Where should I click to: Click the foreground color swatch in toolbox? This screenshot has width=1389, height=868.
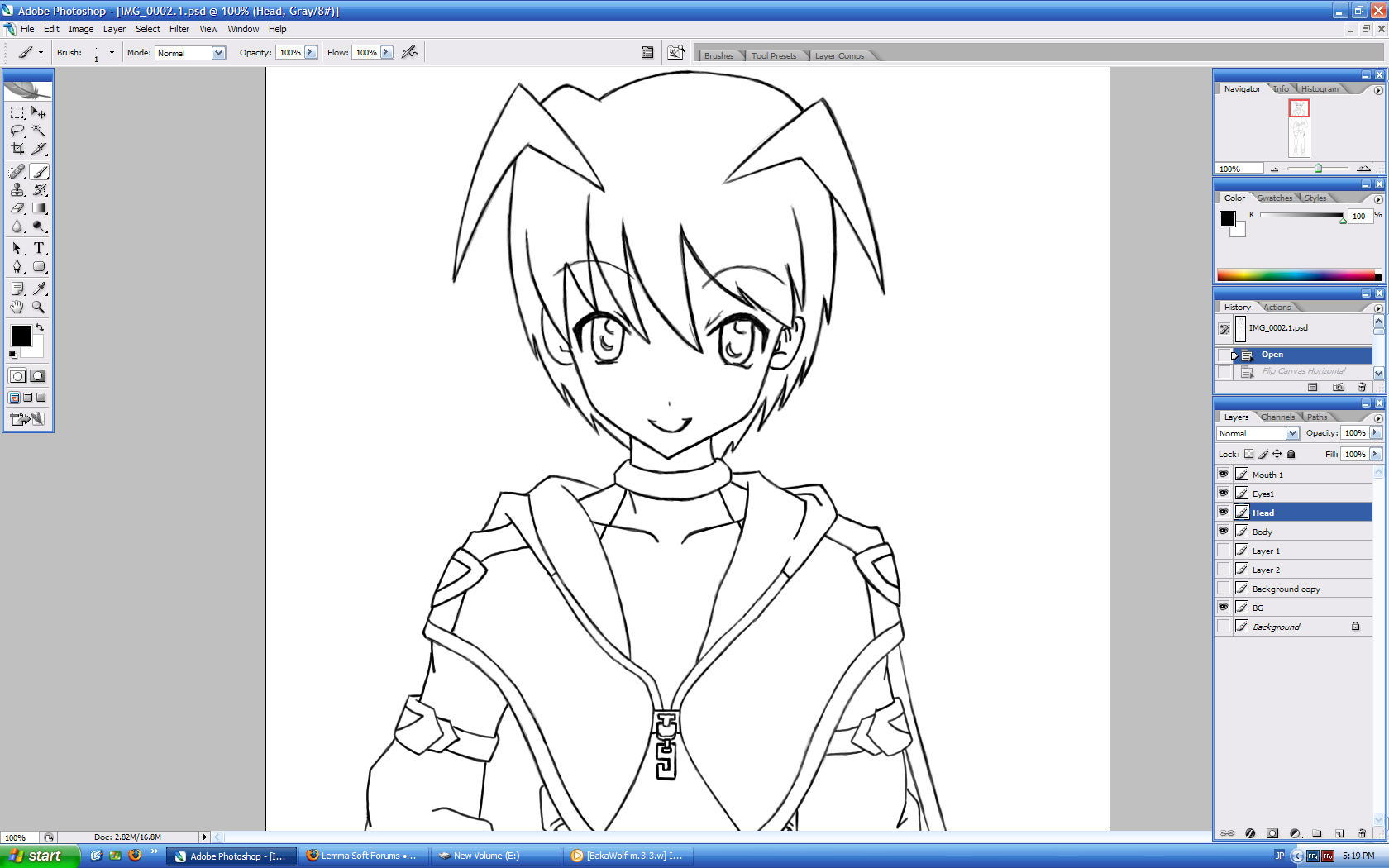[x=21, y=335]
